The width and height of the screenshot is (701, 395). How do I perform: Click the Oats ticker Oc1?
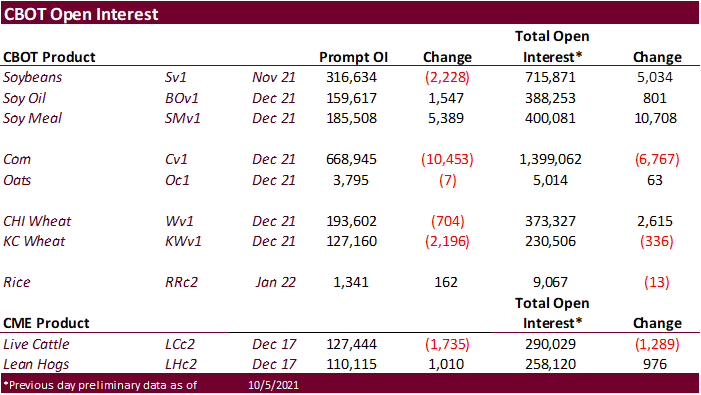click(177, 180)
